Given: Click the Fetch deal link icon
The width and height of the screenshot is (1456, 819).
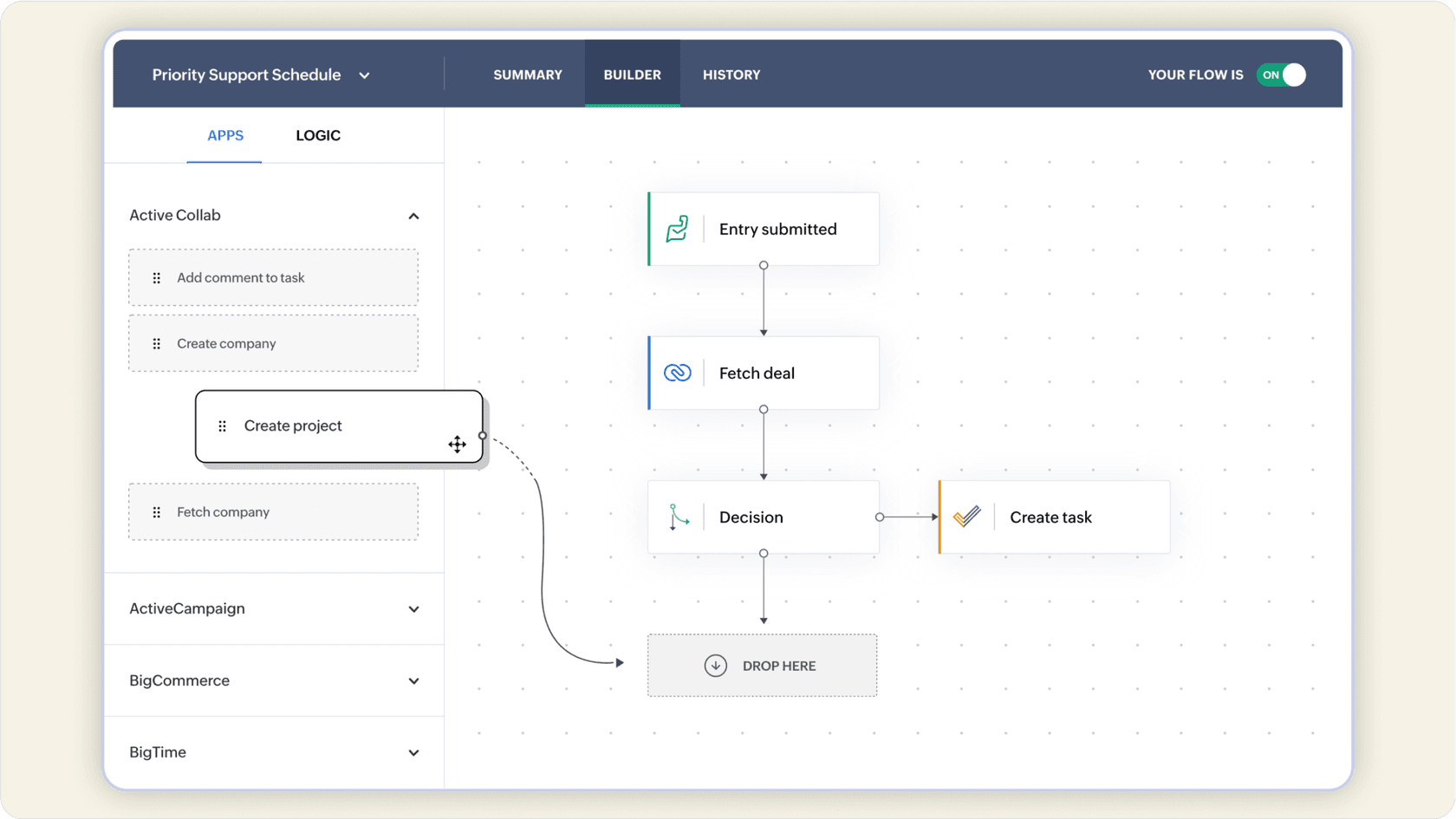Looking at the screenshot, I should [678, 373].
